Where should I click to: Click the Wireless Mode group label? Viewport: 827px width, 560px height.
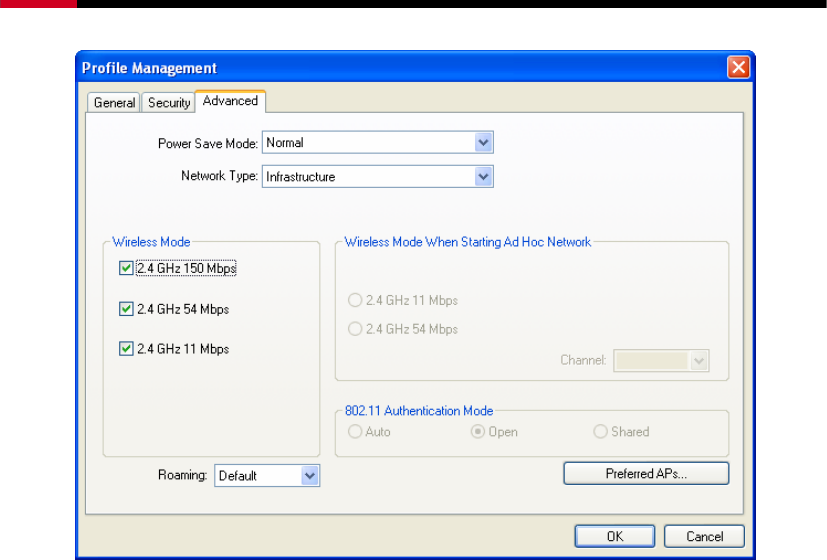[151, 242]
